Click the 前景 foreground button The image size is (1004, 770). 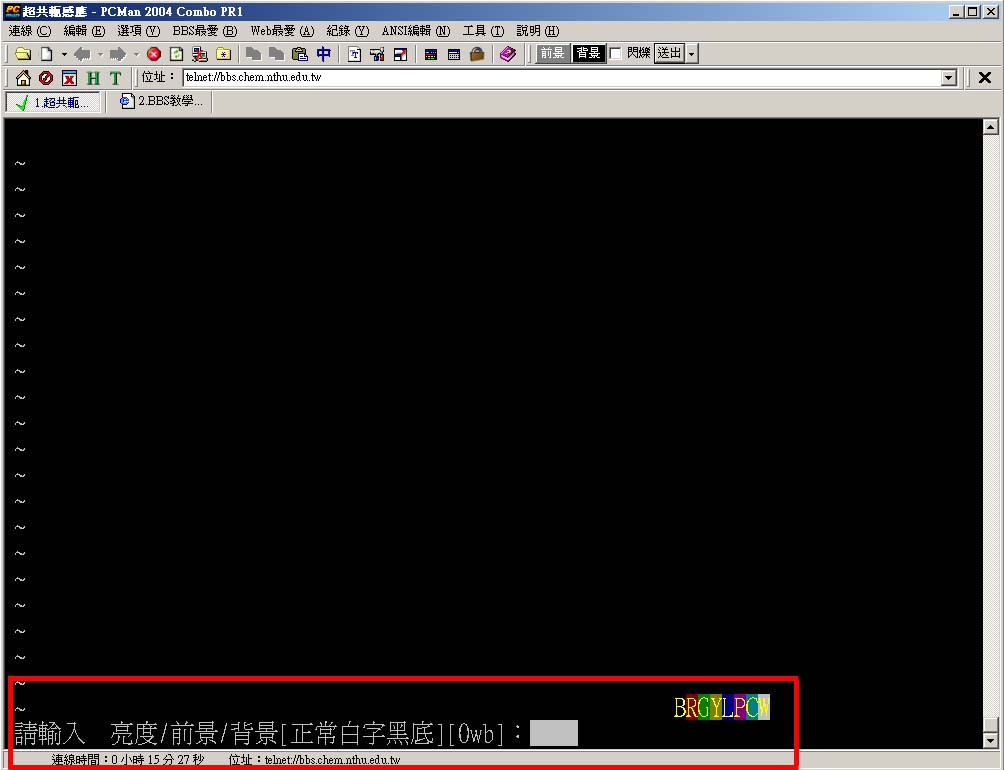pyautogui.click(x=552, y=53)
